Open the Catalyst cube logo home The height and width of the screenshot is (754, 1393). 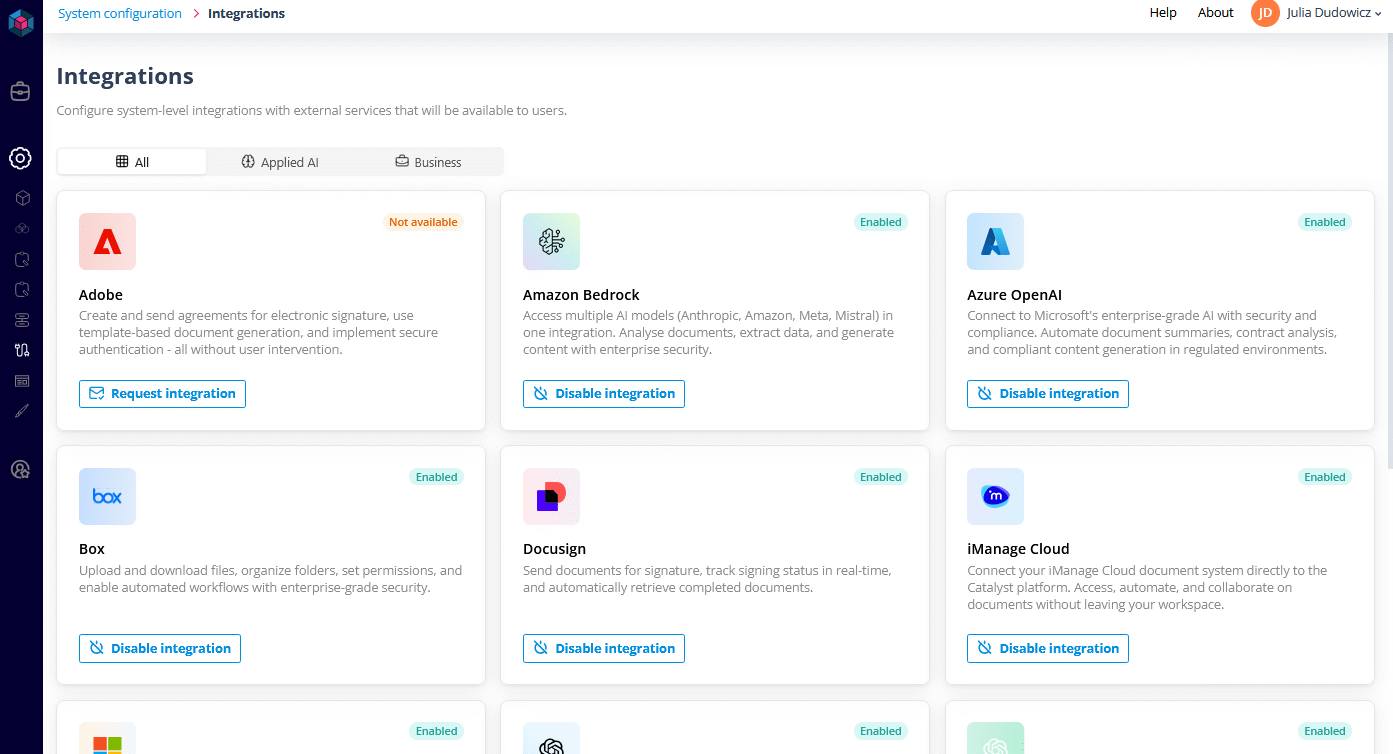coord(21,21)
